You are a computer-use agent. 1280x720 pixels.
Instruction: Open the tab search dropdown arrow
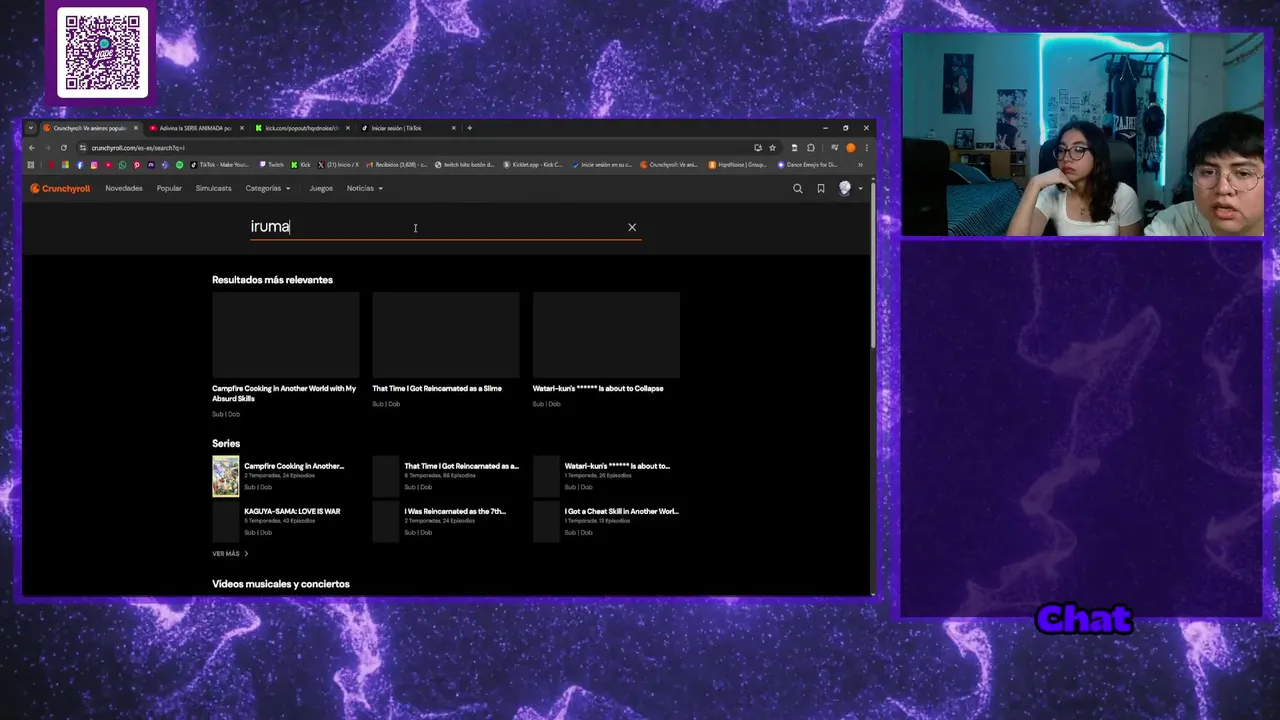coord(31,128)
